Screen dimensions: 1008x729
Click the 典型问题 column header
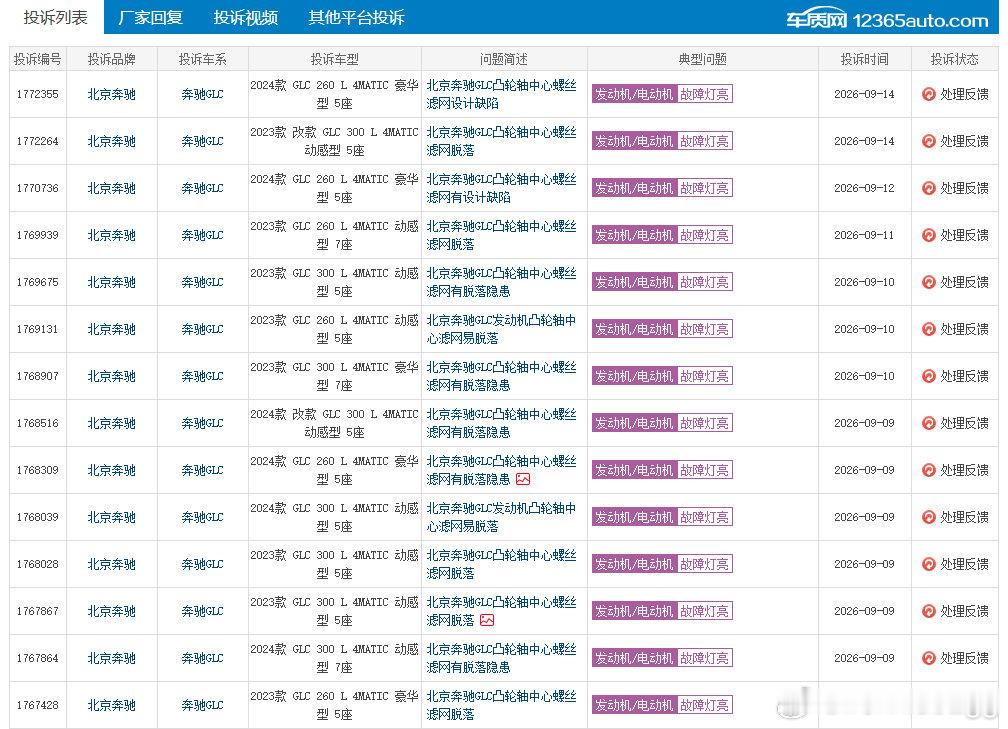pyautogui.click(x=703, y=59)
